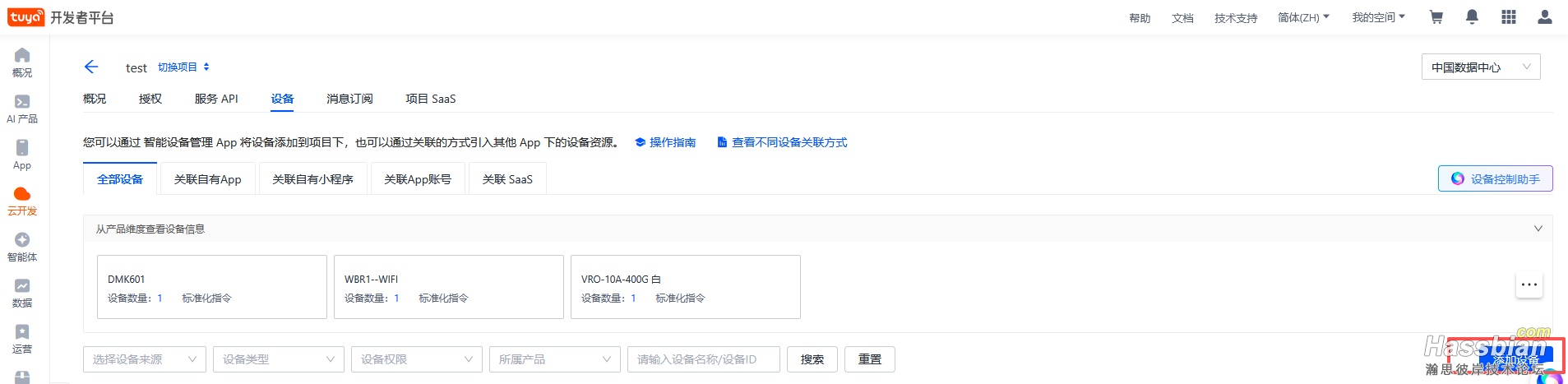Open the apps grid menu
Screen dimensions: 1568x384
point(1508,17)
